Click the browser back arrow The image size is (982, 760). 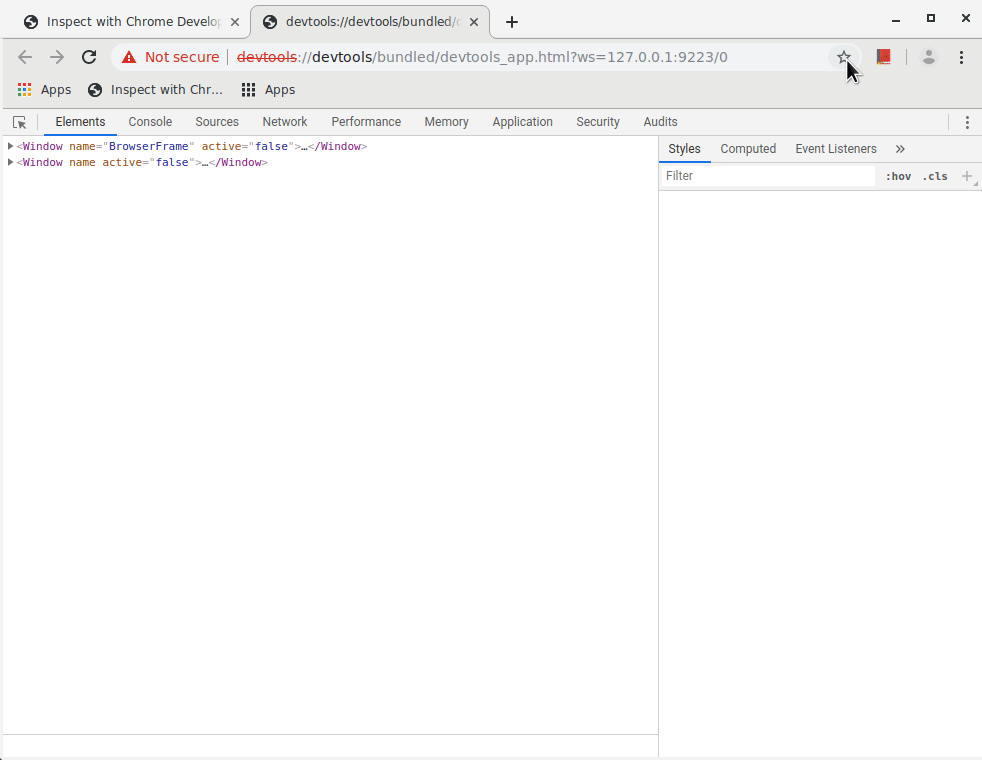click(x=25, y=57)
